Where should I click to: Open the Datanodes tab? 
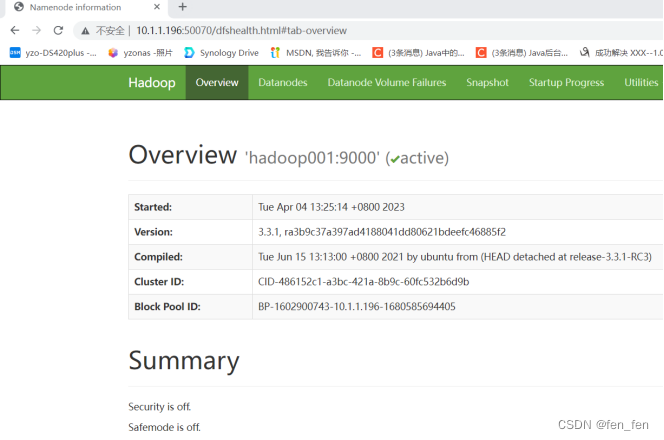283,83
